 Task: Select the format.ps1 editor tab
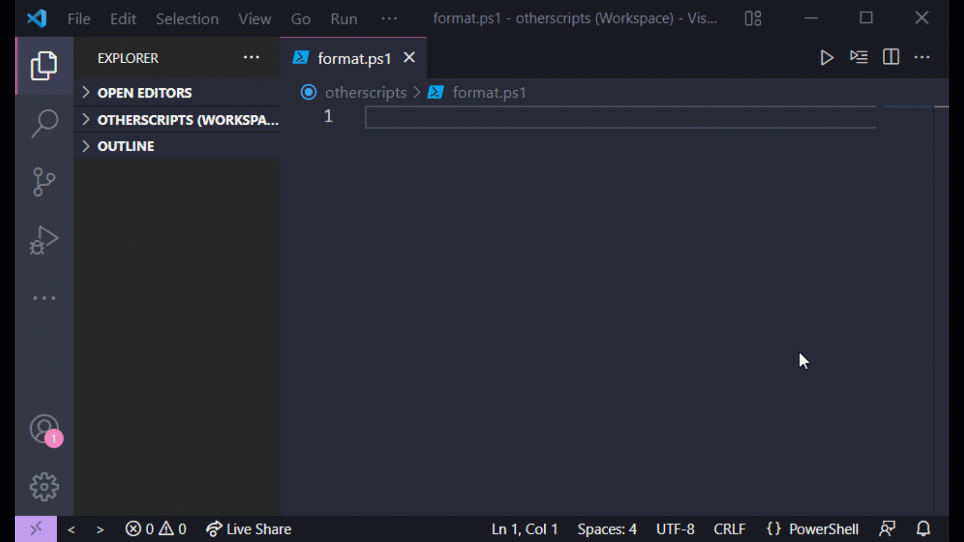pos(353,59)
